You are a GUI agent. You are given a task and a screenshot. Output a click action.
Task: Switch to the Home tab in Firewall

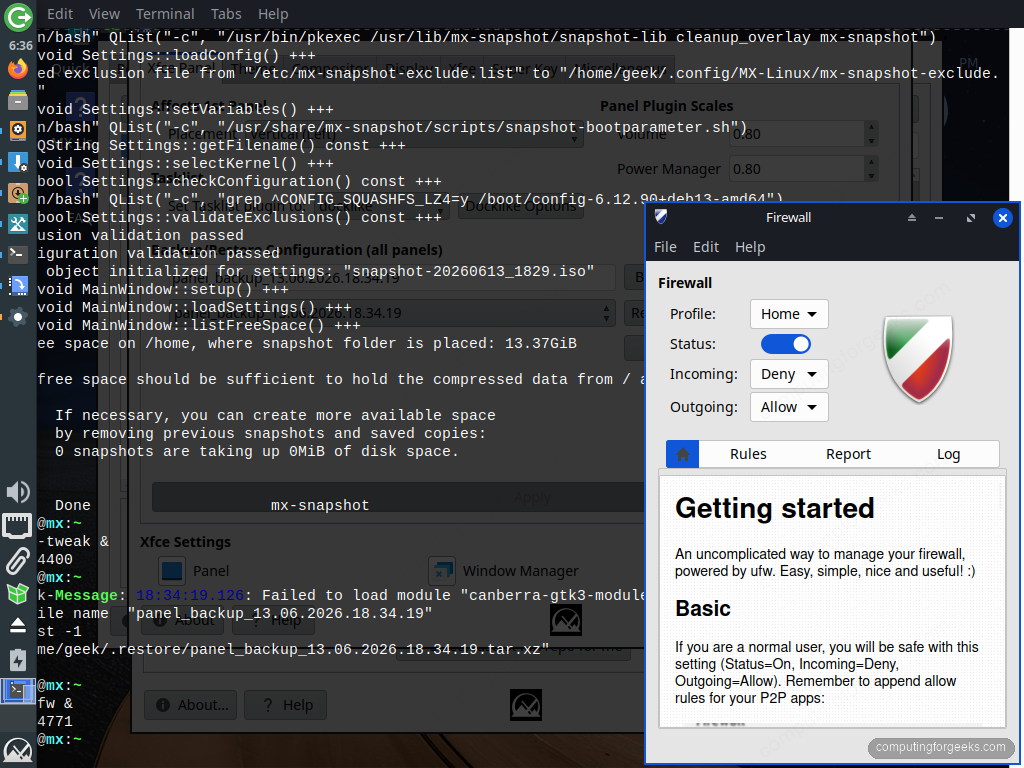(682, 454)
